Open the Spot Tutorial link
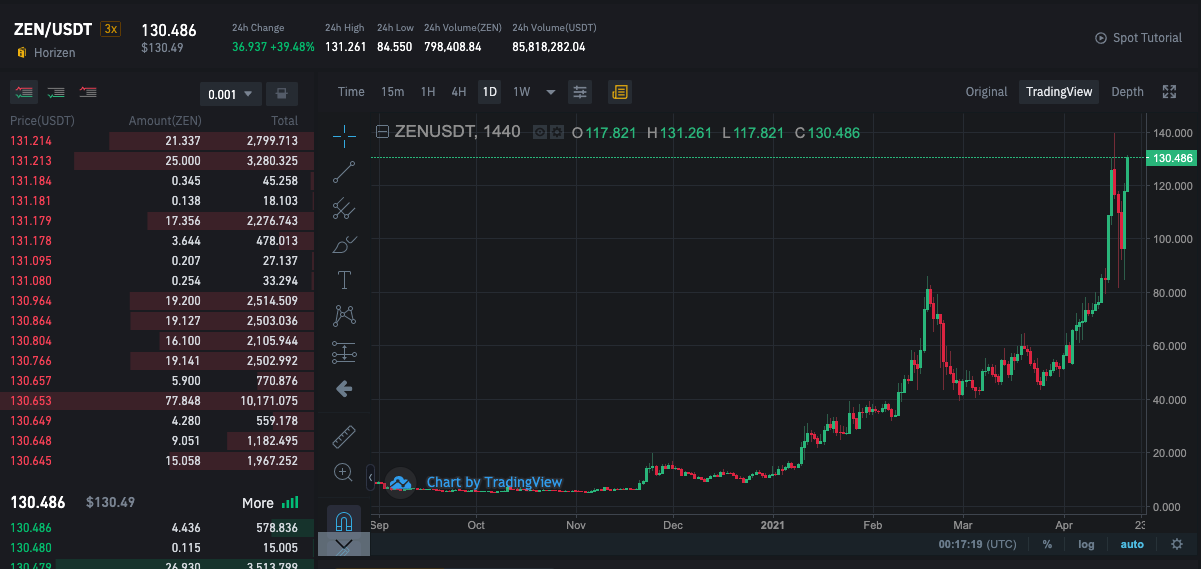The width and height of the screenshot is (1201, 569). click(x=1139, y=38)
